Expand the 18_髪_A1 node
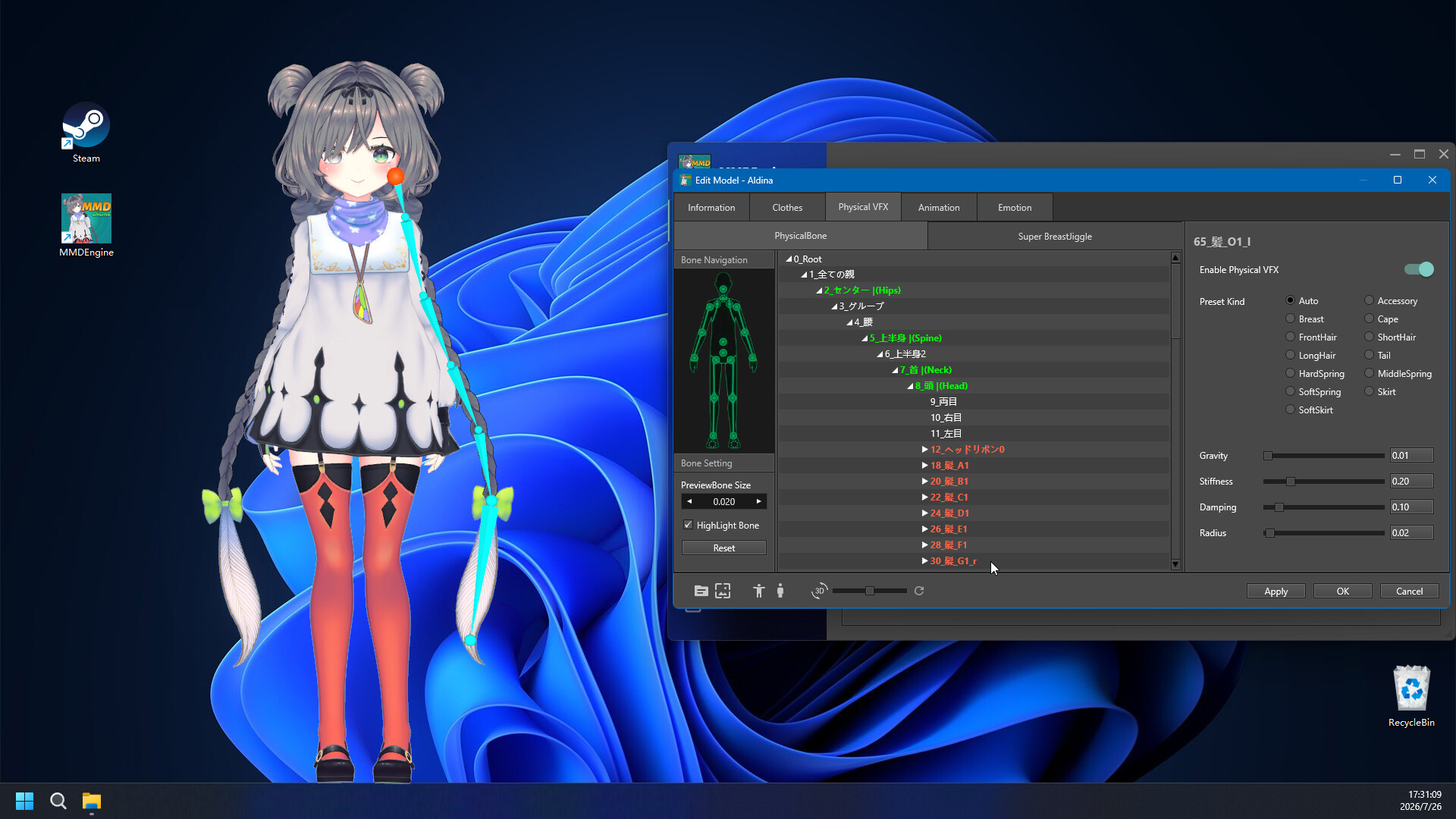 925,466
